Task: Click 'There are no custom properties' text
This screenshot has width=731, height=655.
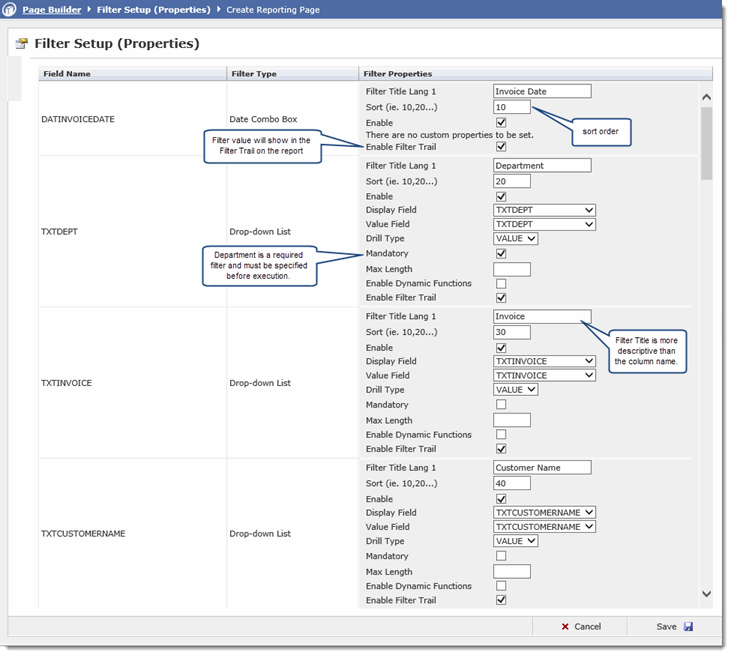Action: 449,135
